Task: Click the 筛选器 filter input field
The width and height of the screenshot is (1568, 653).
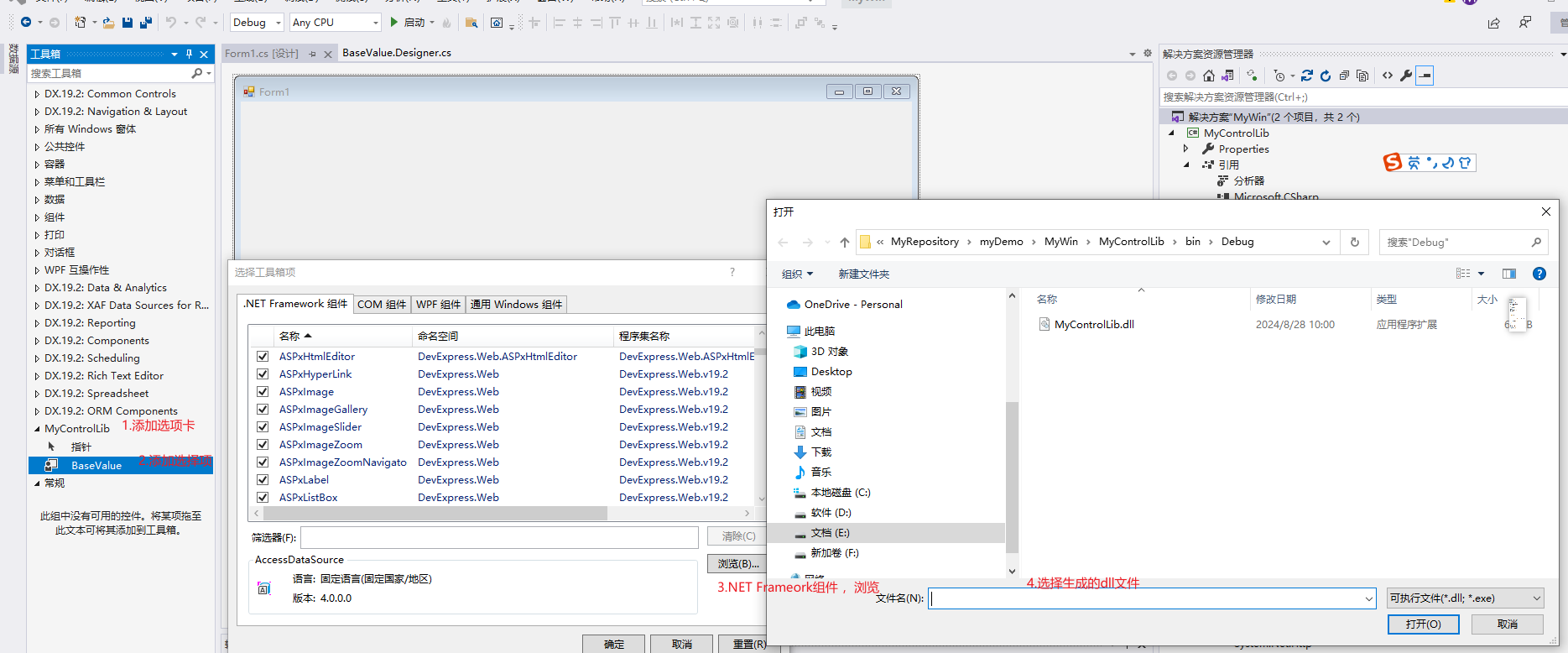Action: pos(499,537)
